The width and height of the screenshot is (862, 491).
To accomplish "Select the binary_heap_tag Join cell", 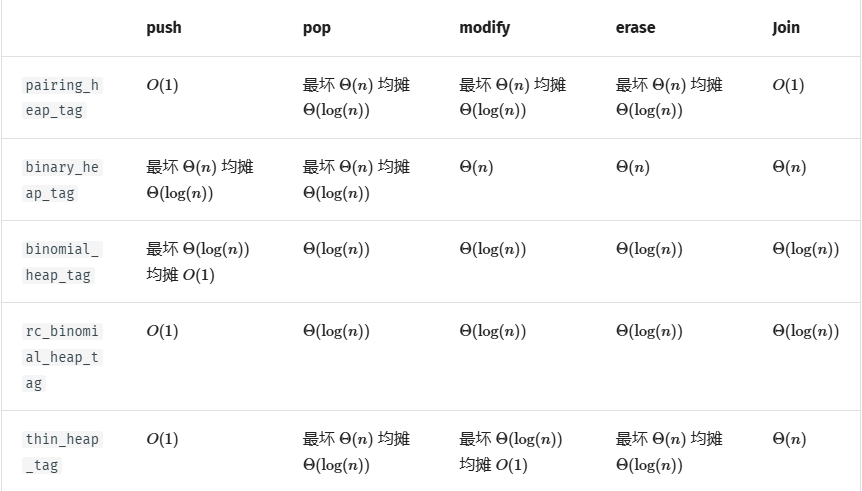I will click(789, 167).
